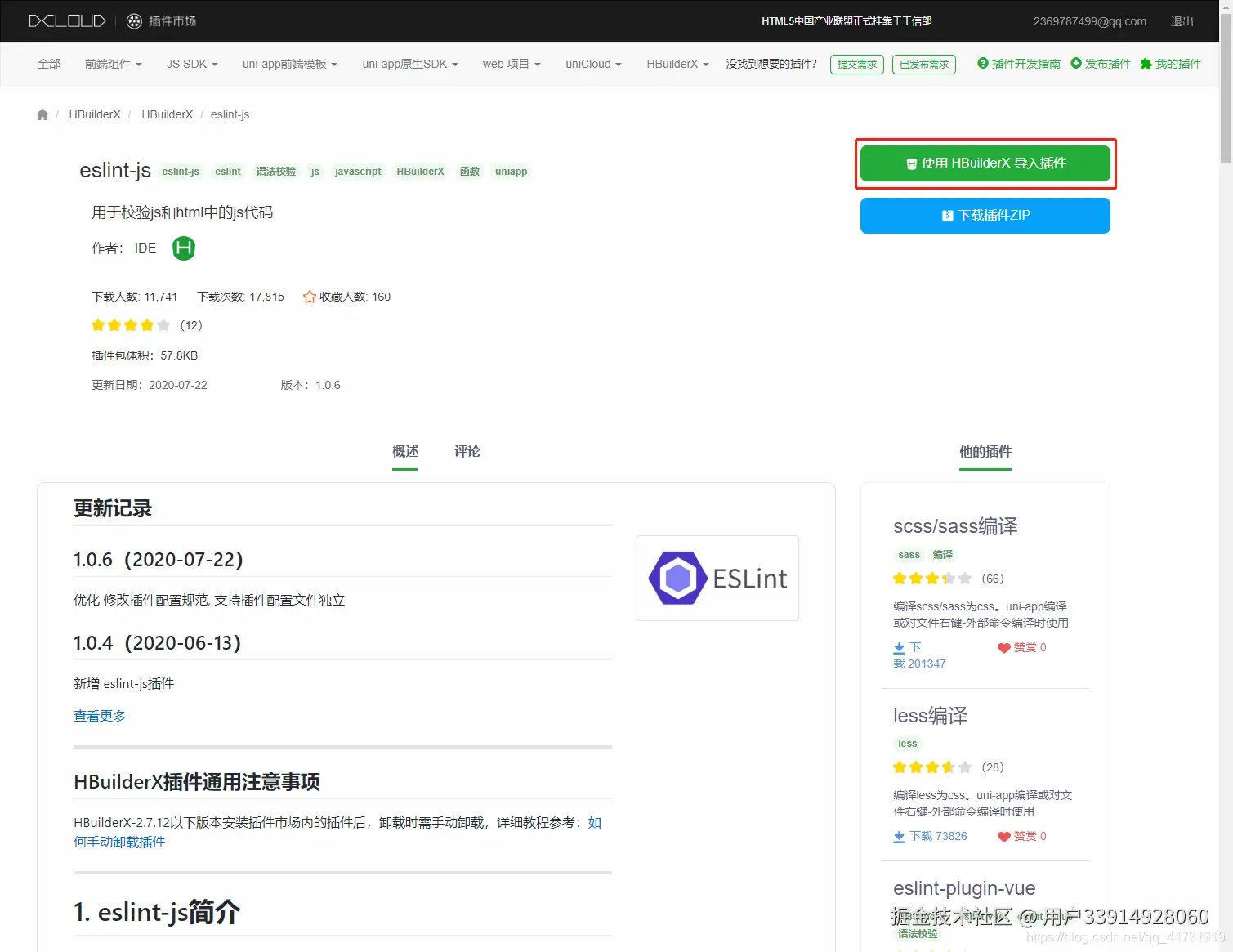Open scss/sass编译 plugin title
The height and width of the screenshot is (952, 1233).
[x=955, y=526]
